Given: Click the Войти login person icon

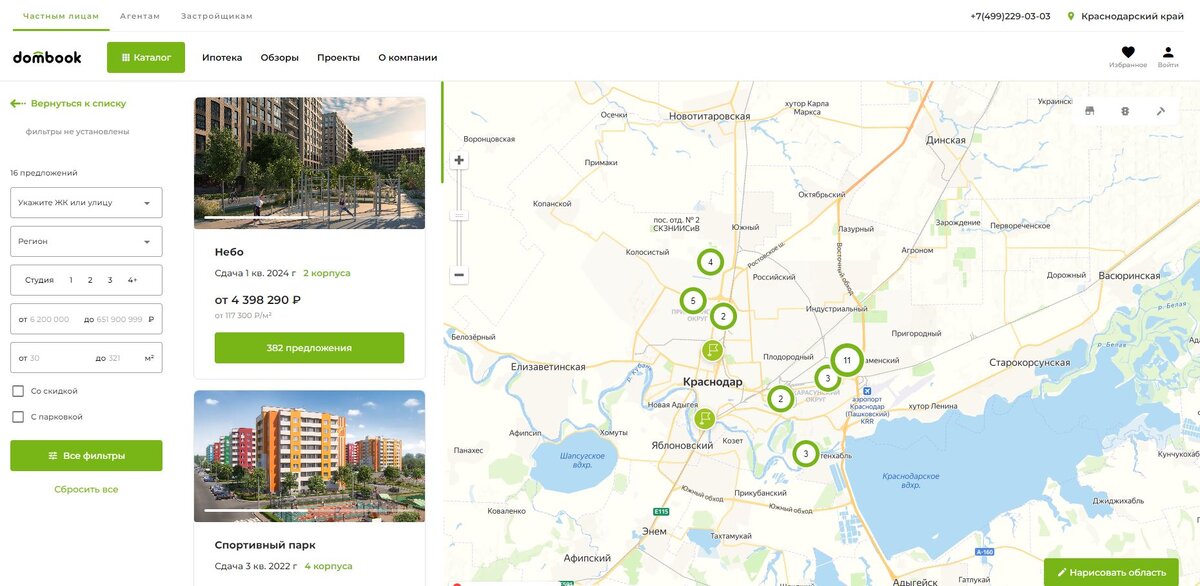Looking at the screenshot, I should [x=1168, y=52].
